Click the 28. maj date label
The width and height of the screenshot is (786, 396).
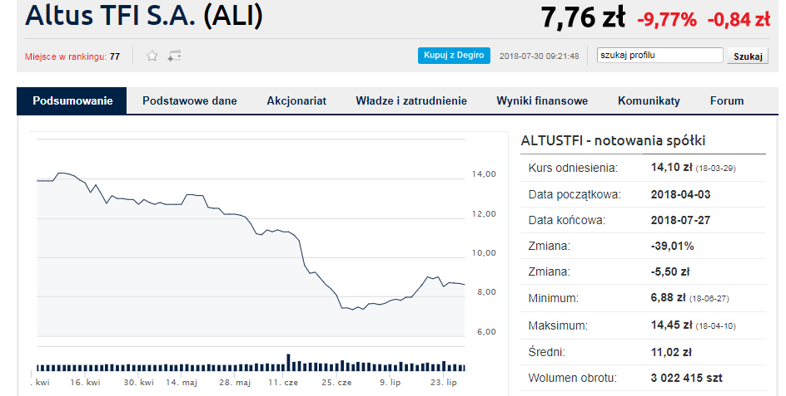[235, 382]
